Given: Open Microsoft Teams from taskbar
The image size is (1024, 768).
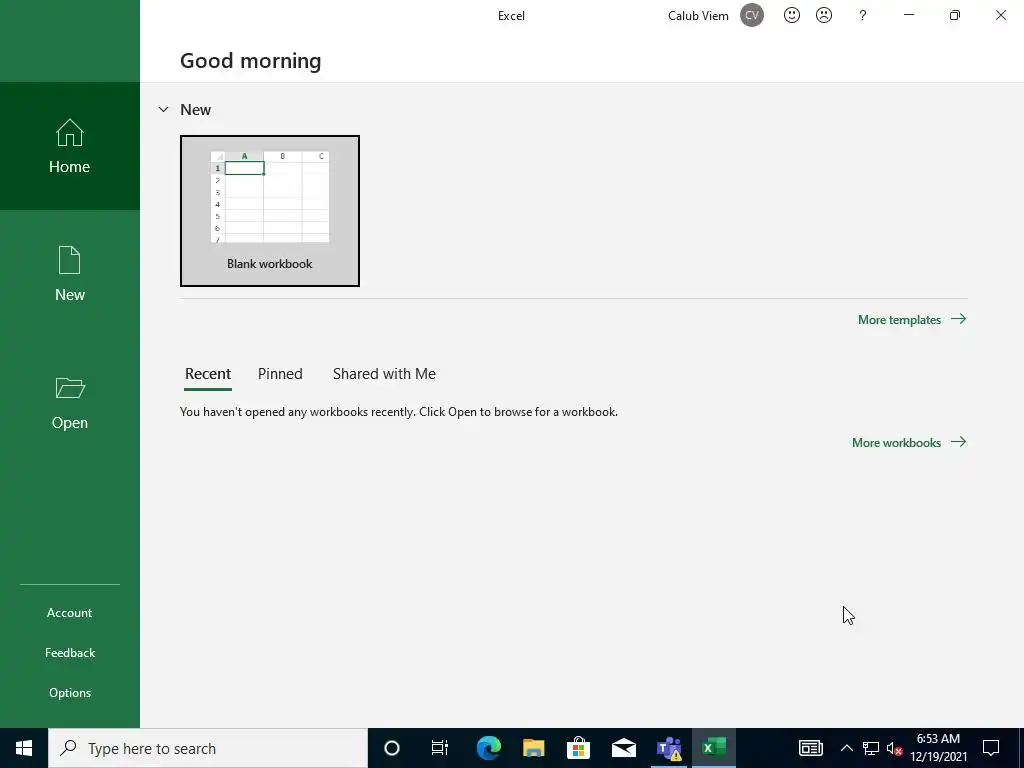Looking at the screenshot, I should pyautogui.click(x=669, y=748).
